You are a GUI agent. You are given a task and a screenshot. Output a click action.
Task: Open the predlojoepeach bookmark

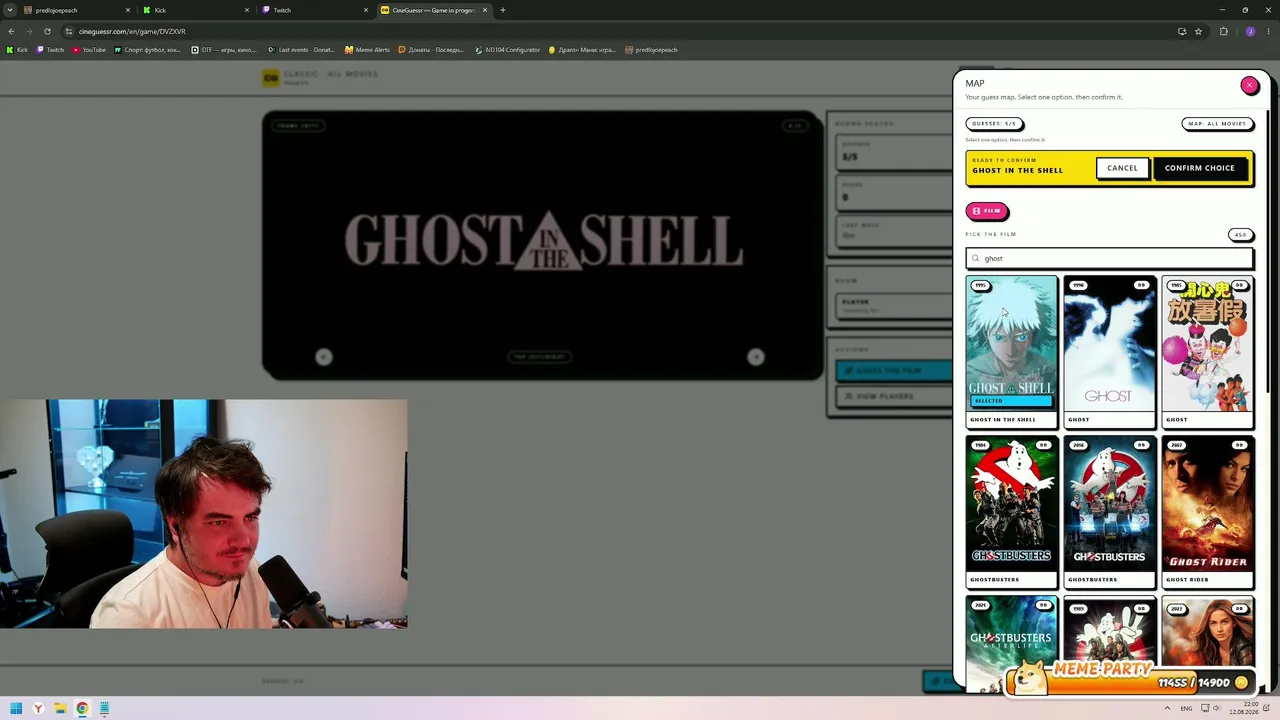tap(651, 50)
